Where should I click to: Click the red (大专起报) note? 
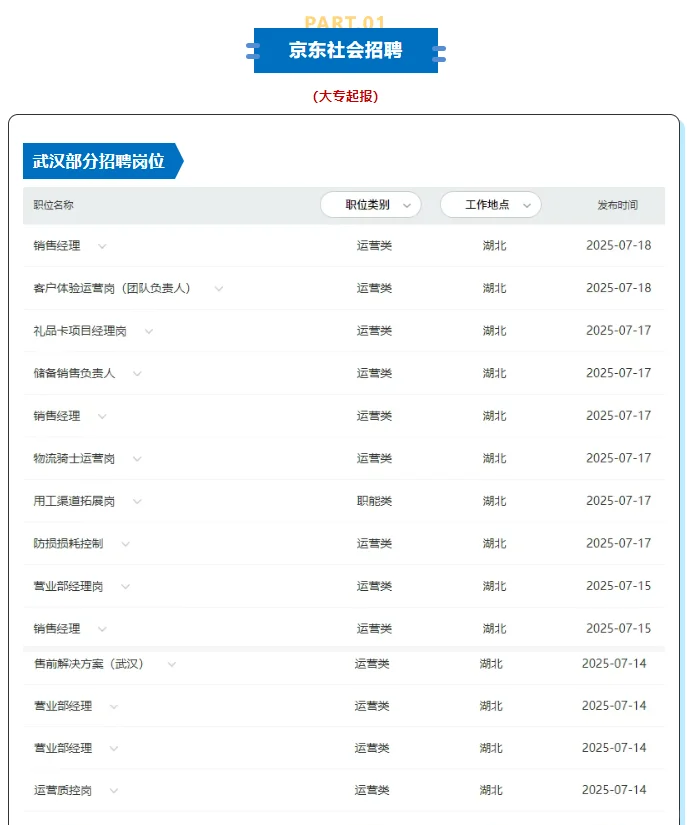coord(346,96)
